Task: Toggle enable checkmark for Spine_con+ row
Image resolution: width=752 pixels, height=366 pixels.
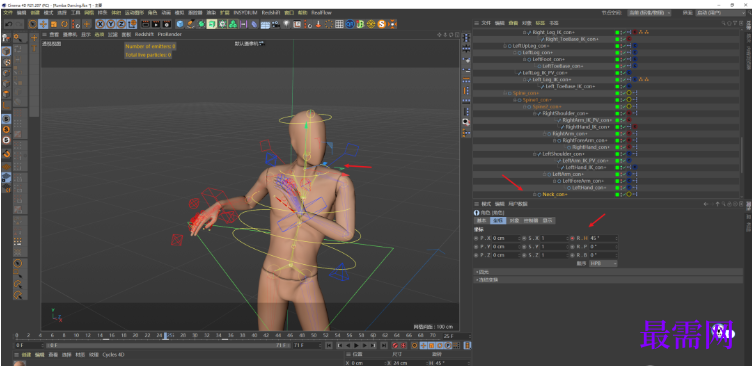Action: pos(624,93)
